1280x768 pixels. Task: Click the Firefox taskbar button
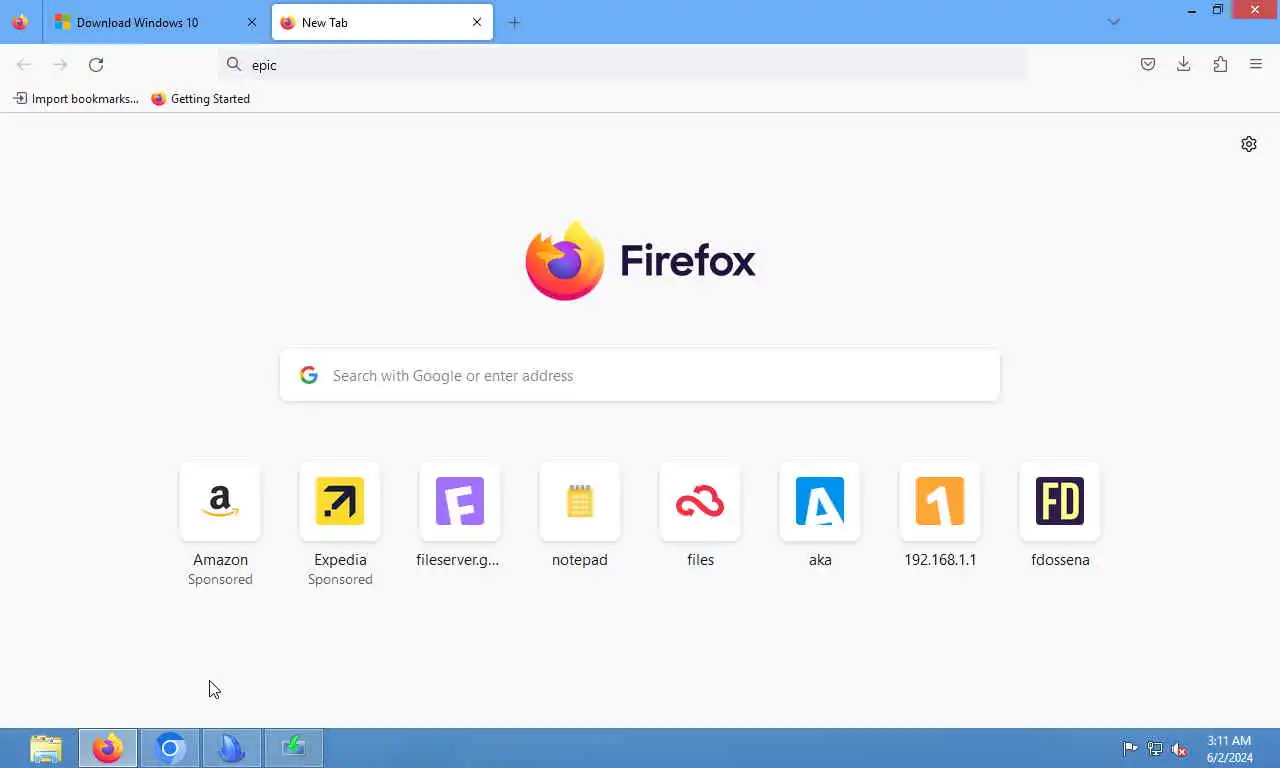108,748
